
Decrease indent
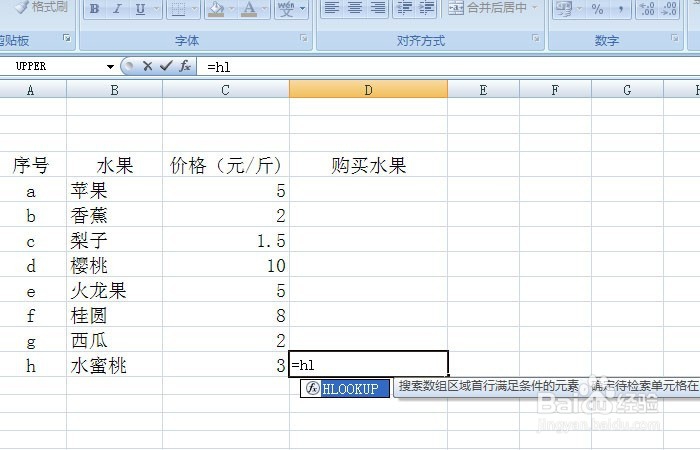404,8
